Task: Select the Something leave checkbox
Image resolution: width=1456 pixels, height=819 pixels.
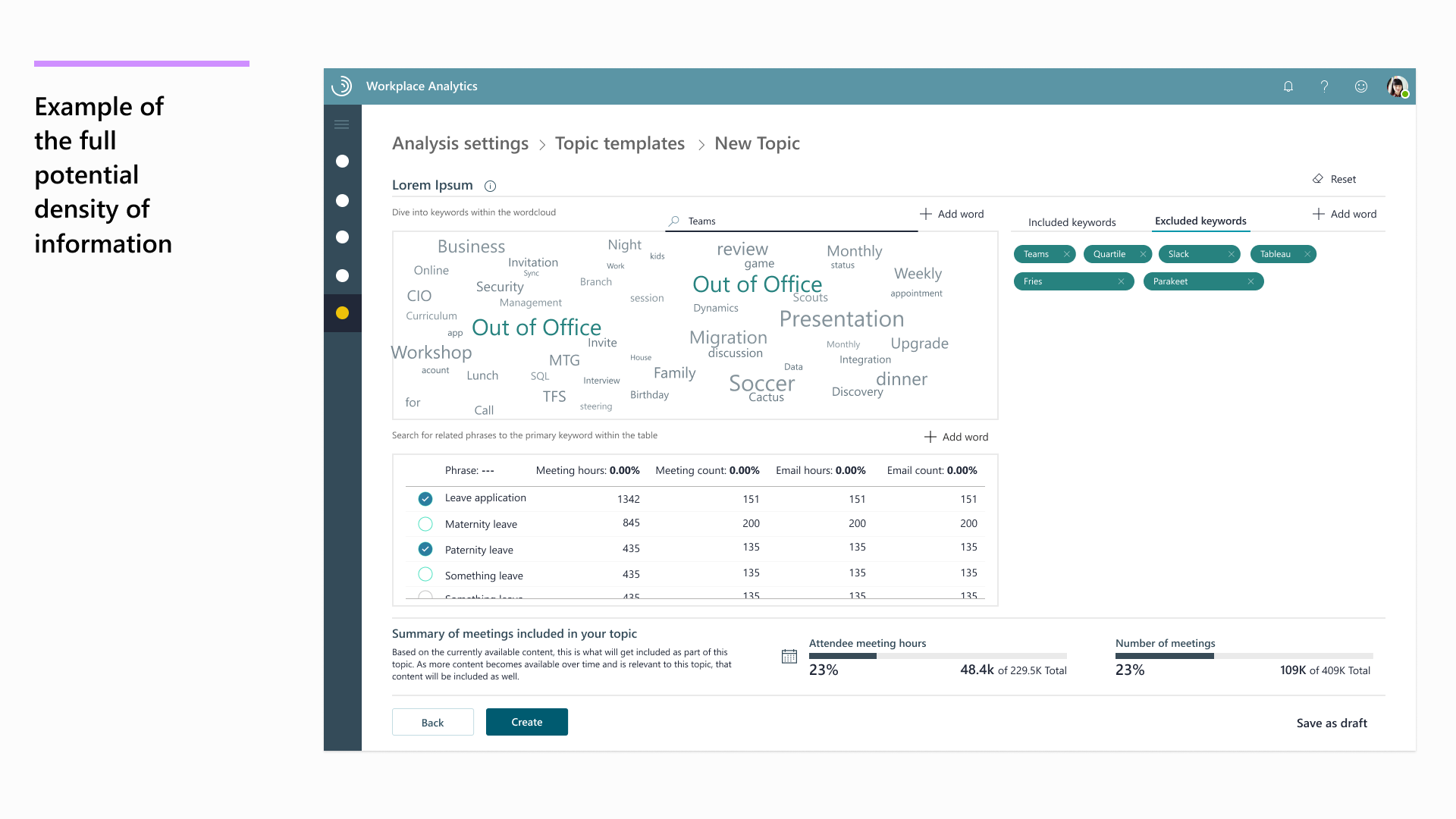Action: pyautogui.click(x=425, y=574)
